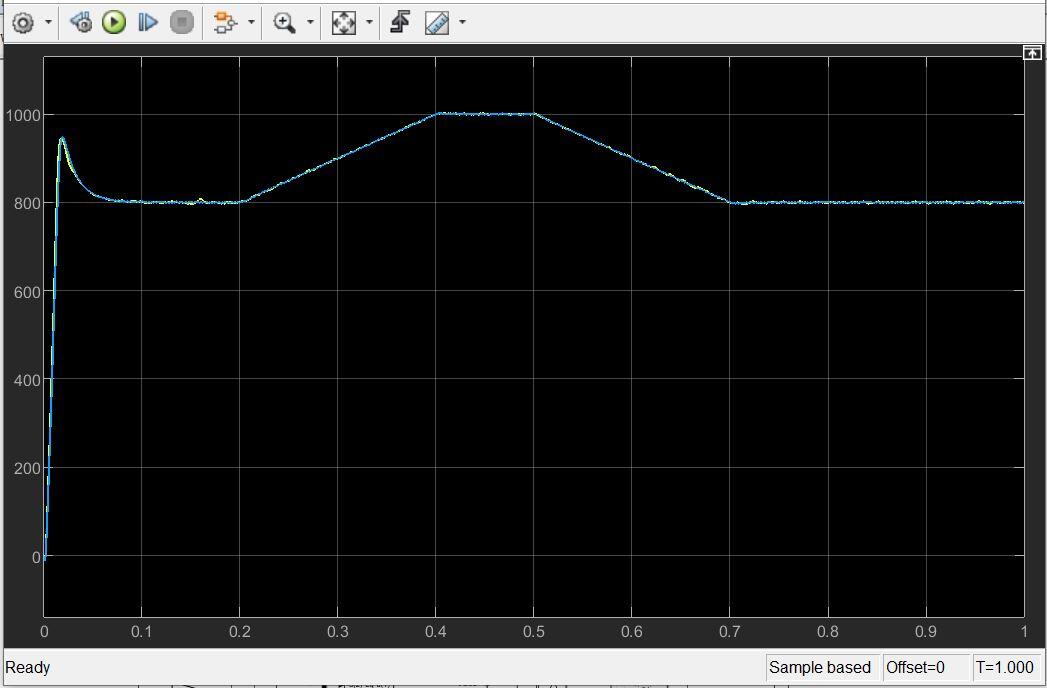Image resolution: width=1047 pixels, height=688 pixels.
Task: Click the Highlight Simulink Block icon
Action: click(225, 23)
